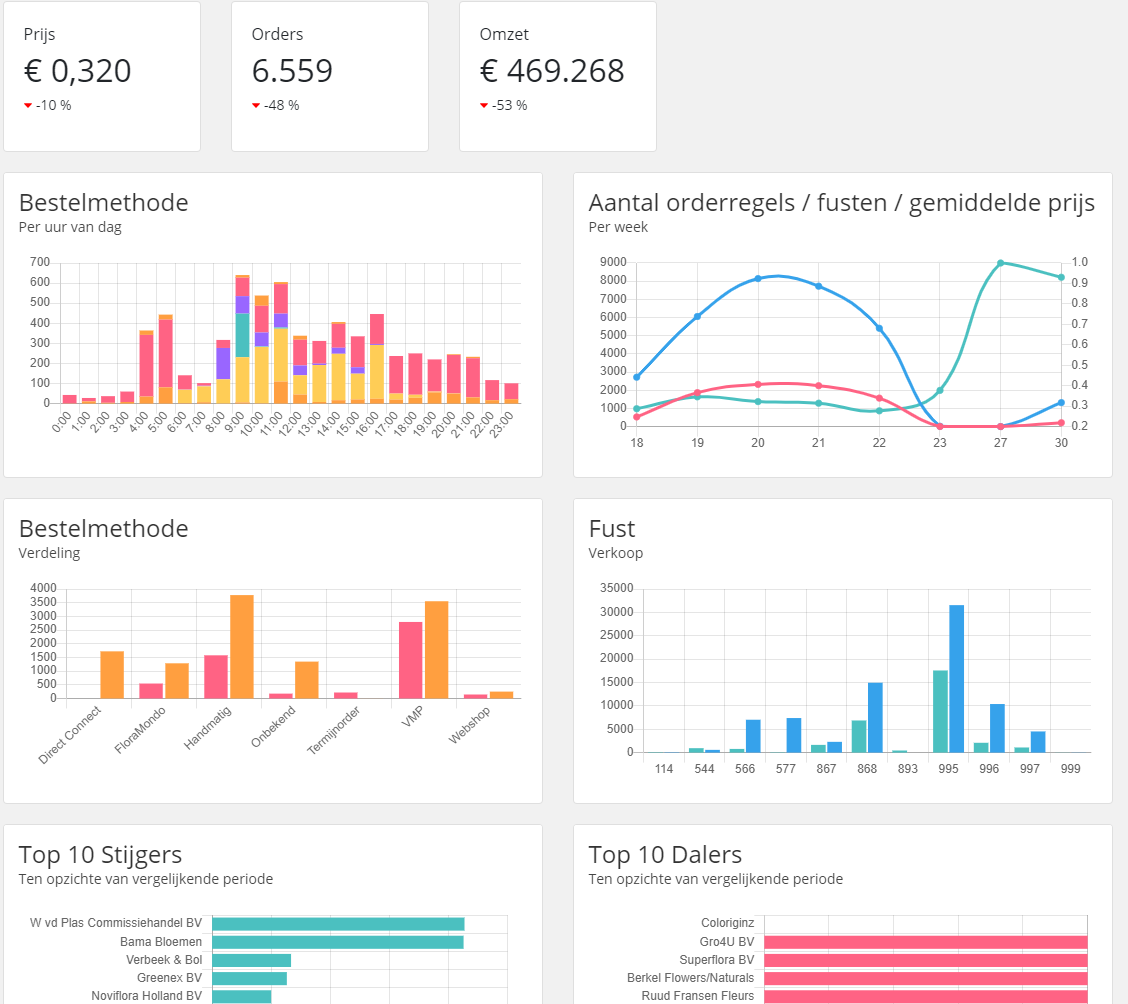Screen dimensions: 1128x1004
Task: Click the yellow segment of the 16:00 bar
Action: 377,372
